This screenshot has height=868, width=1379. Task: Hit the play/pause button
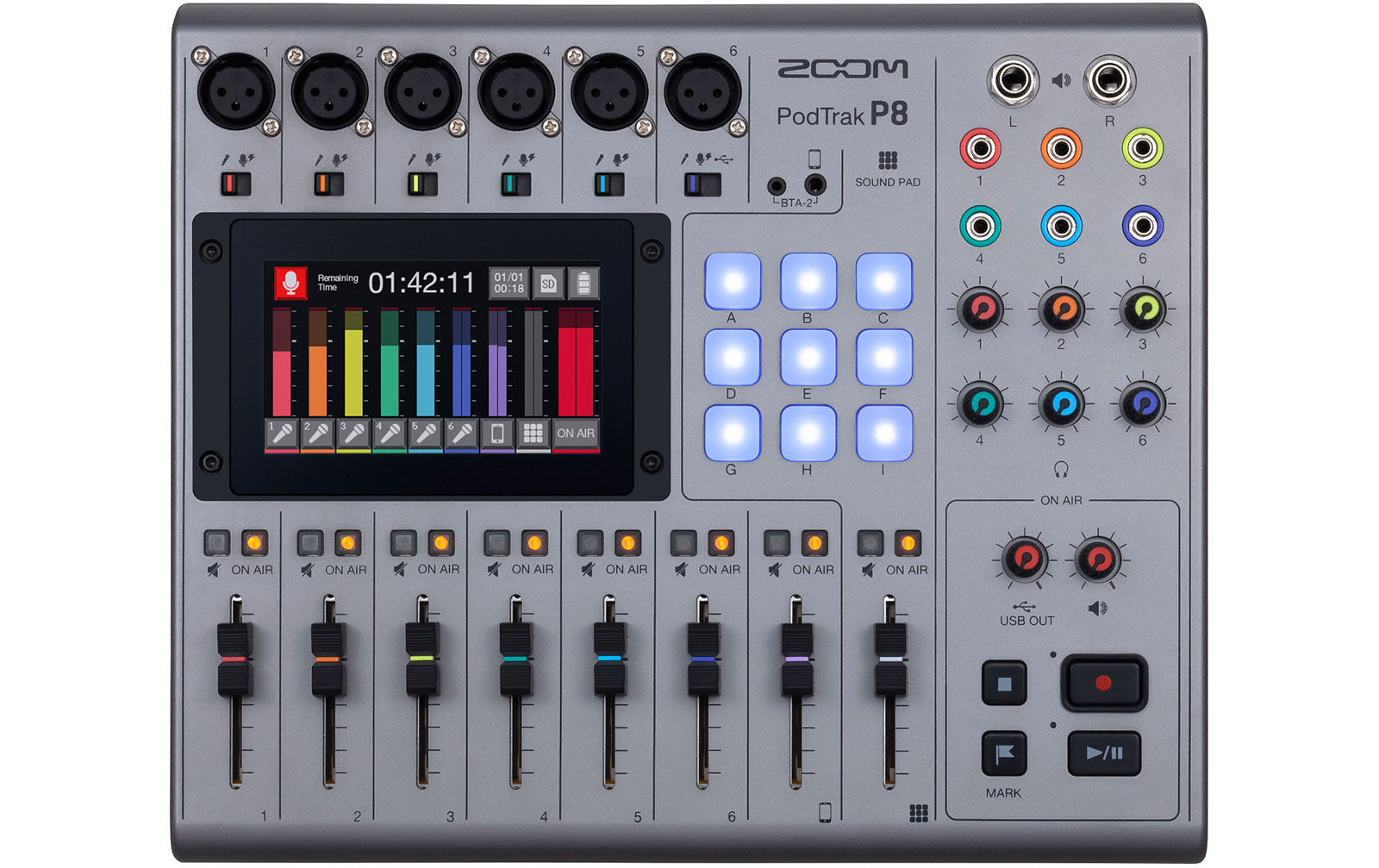1104,753
